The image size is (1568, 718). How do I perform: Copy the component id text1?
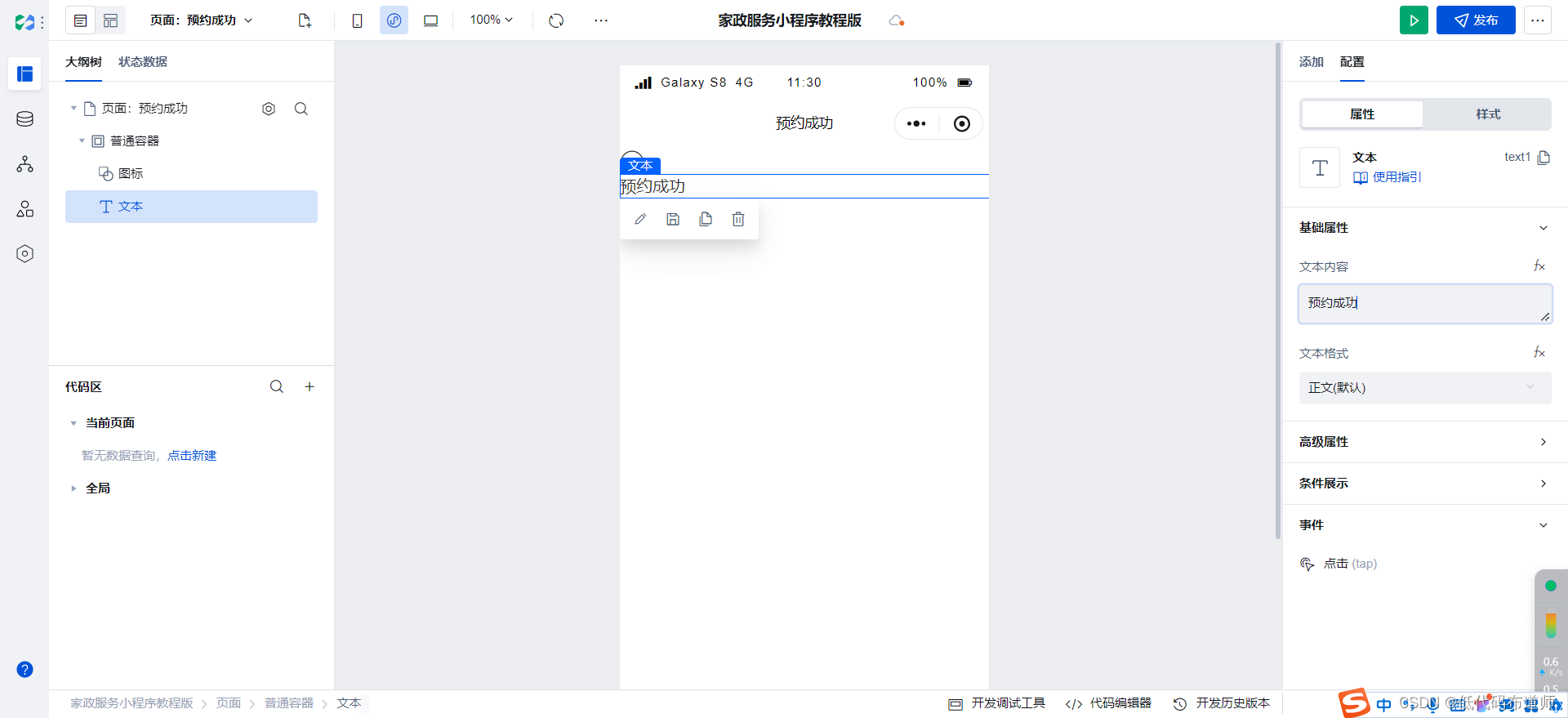pos(1543,157)
